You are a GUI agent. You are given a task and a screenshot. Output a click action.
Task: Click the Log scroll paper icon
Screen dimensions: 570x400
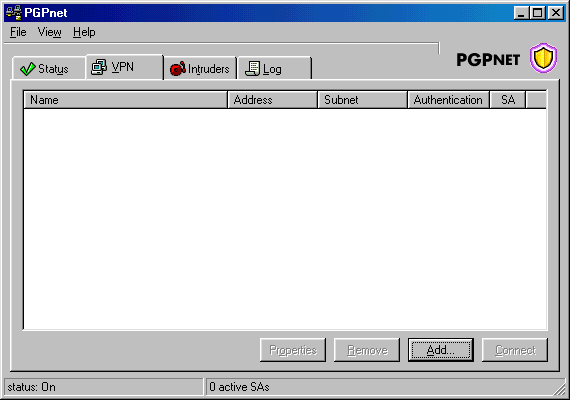(x=253, y=68)
